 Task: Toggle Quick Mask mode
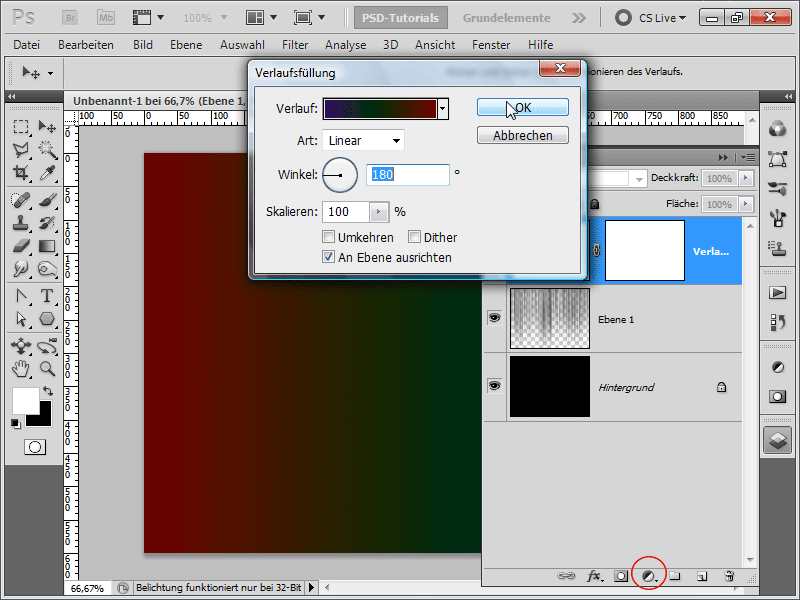35,447
